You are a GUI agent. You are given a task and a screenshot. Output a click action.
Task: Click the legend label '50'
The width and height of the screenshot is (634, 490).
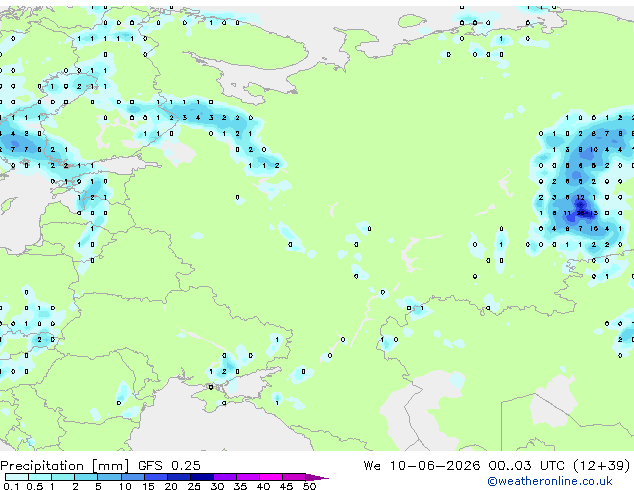click(310, 486)
